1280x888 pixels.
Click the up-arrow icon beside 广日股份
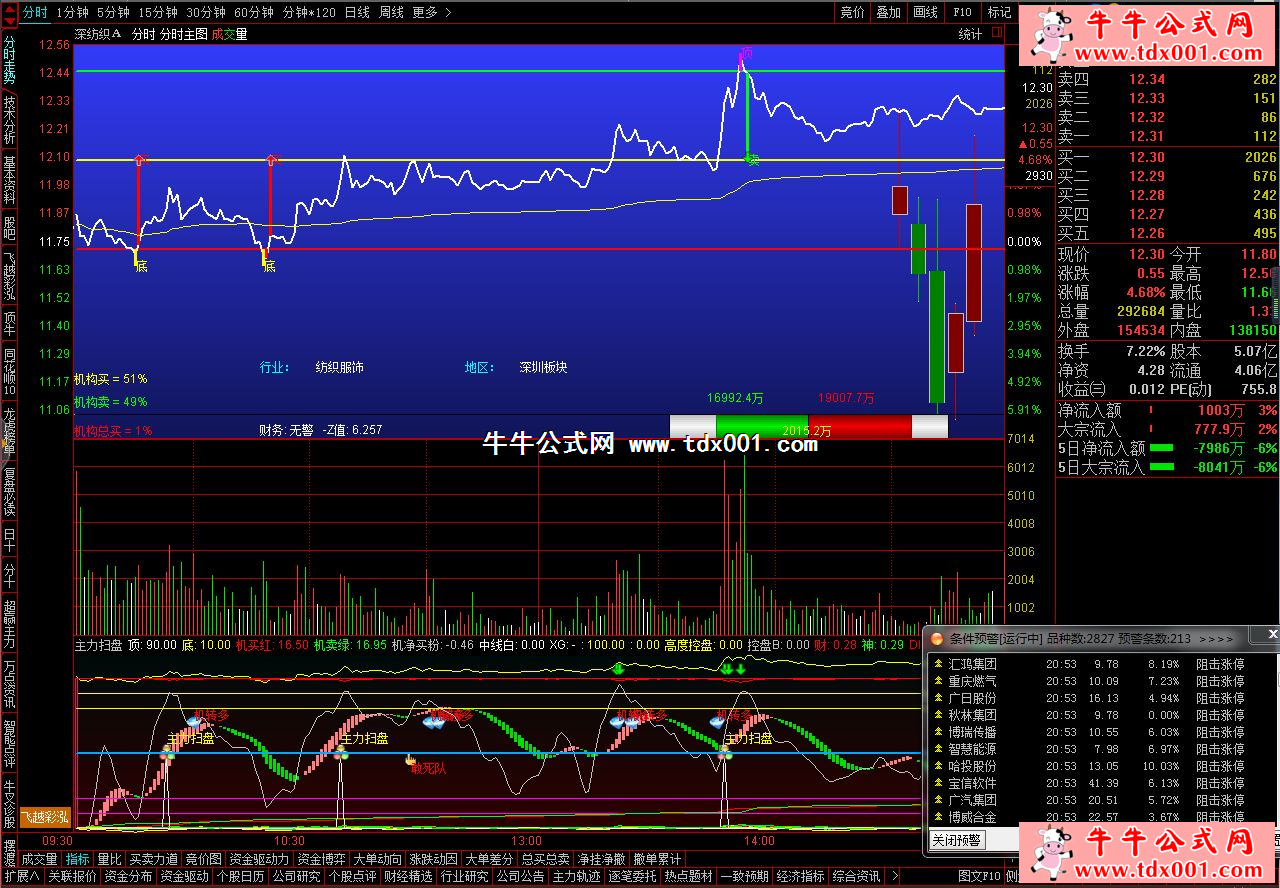tap(937, 698)
